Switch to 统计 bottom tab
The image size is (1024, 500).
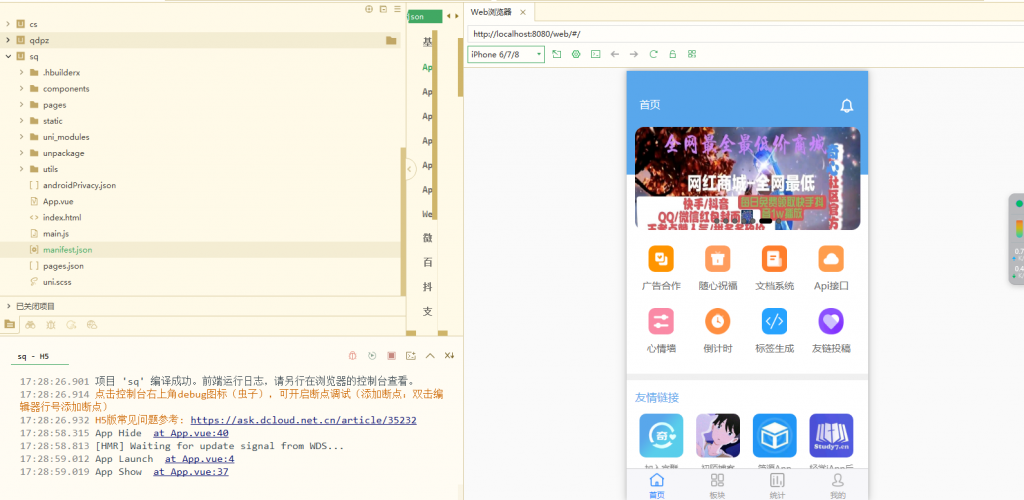coord(777,486)
